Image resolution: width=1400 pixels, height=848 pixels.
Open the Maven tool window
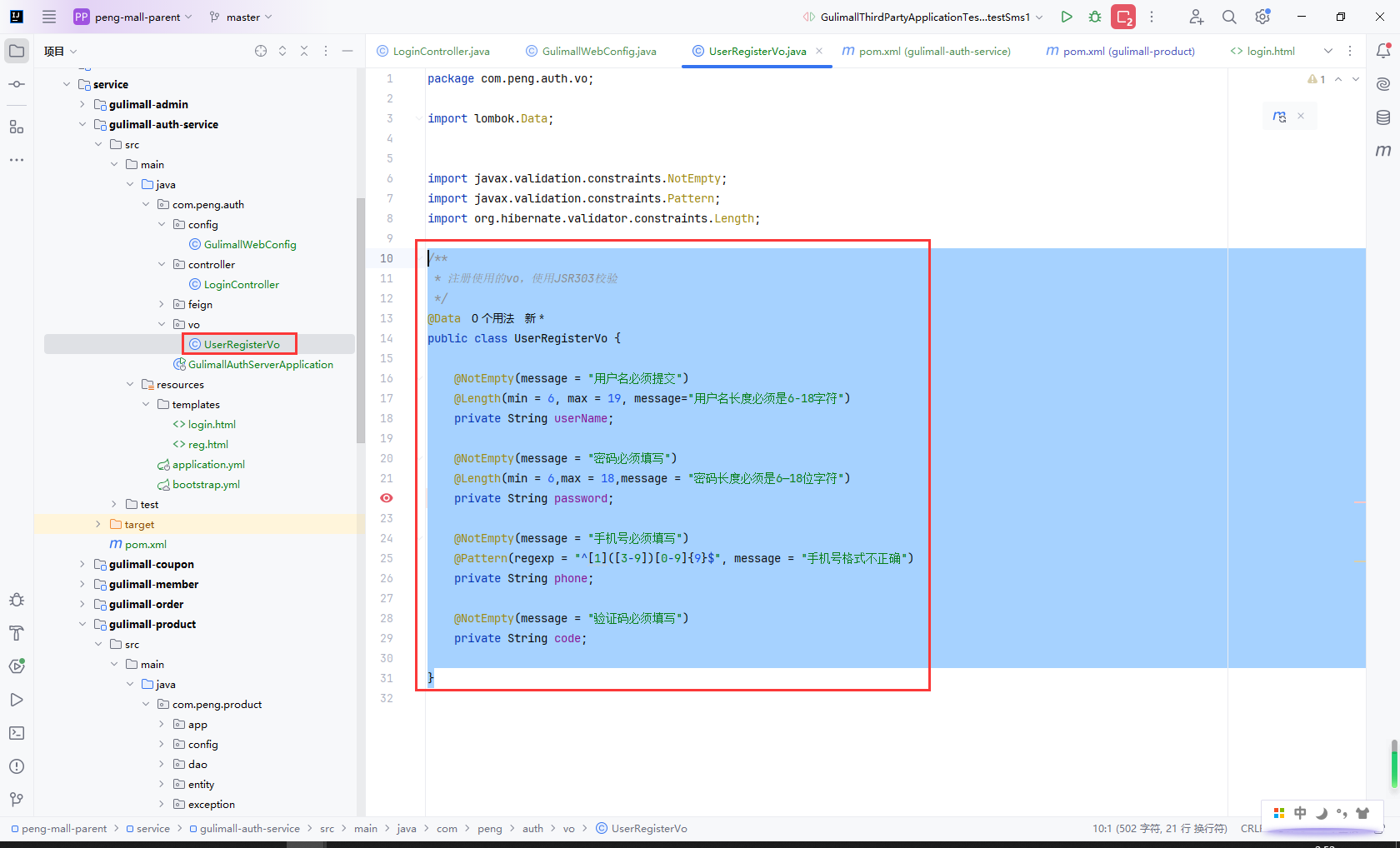(x=1383, y=151)
